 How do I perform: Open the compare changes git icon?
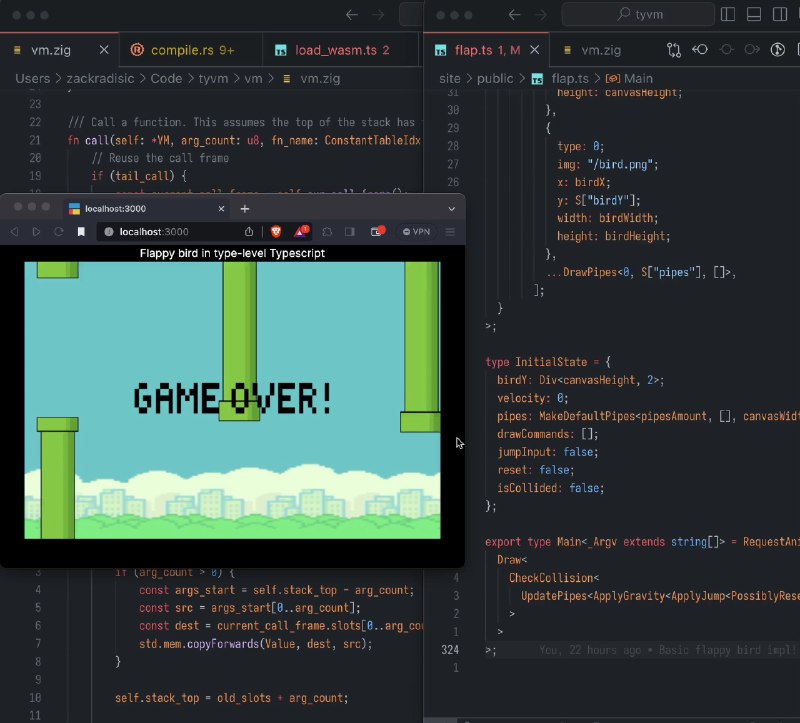pyautogui.click(x=673, y=49)
